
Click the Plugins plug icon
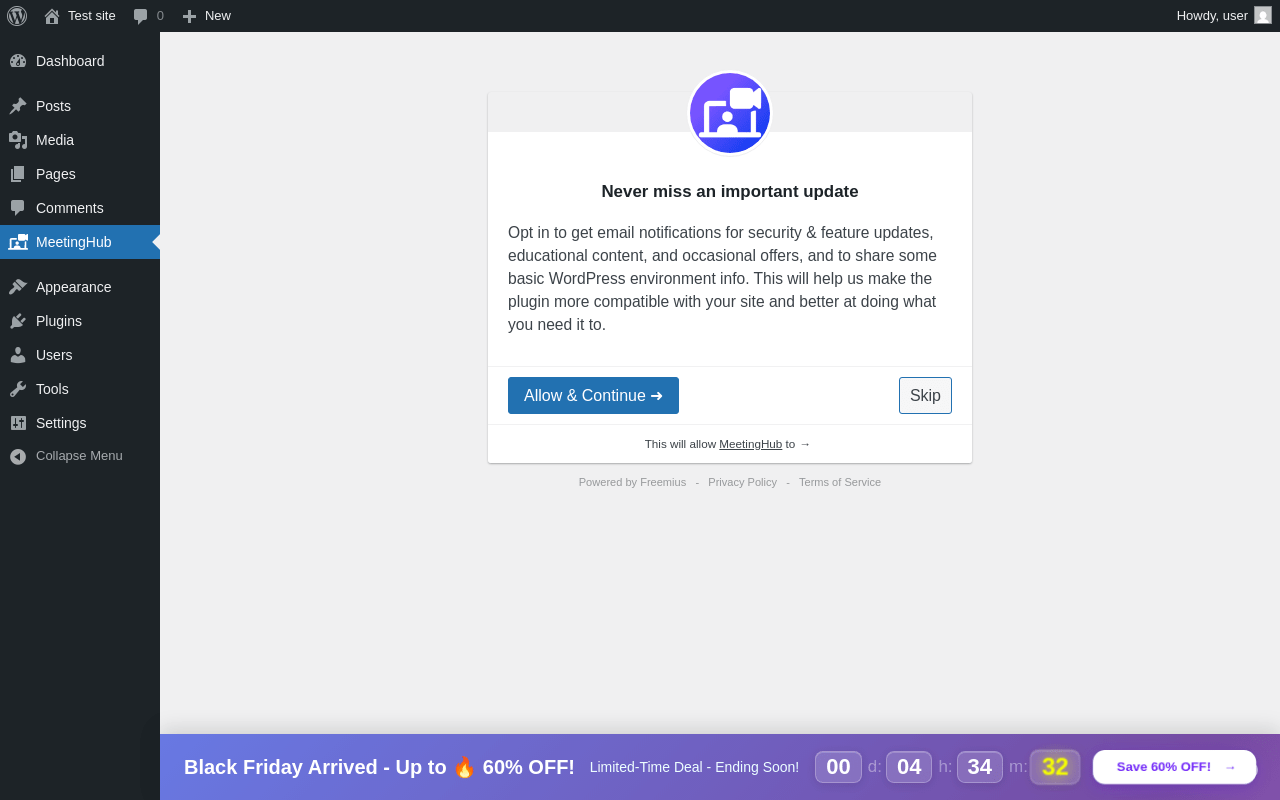[x=18, y=321]
